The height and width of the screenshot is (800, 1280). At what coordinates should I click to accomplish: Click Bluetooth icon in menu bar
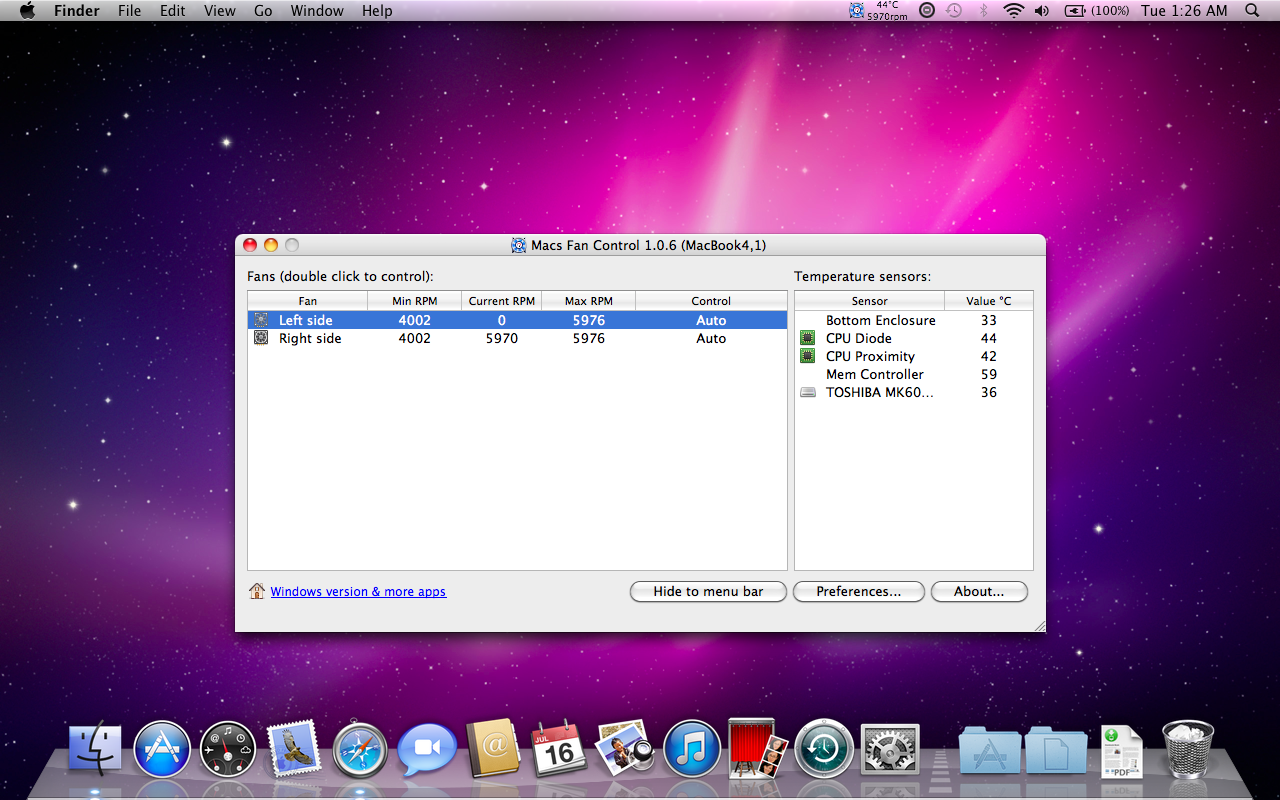tap(983, 10)
